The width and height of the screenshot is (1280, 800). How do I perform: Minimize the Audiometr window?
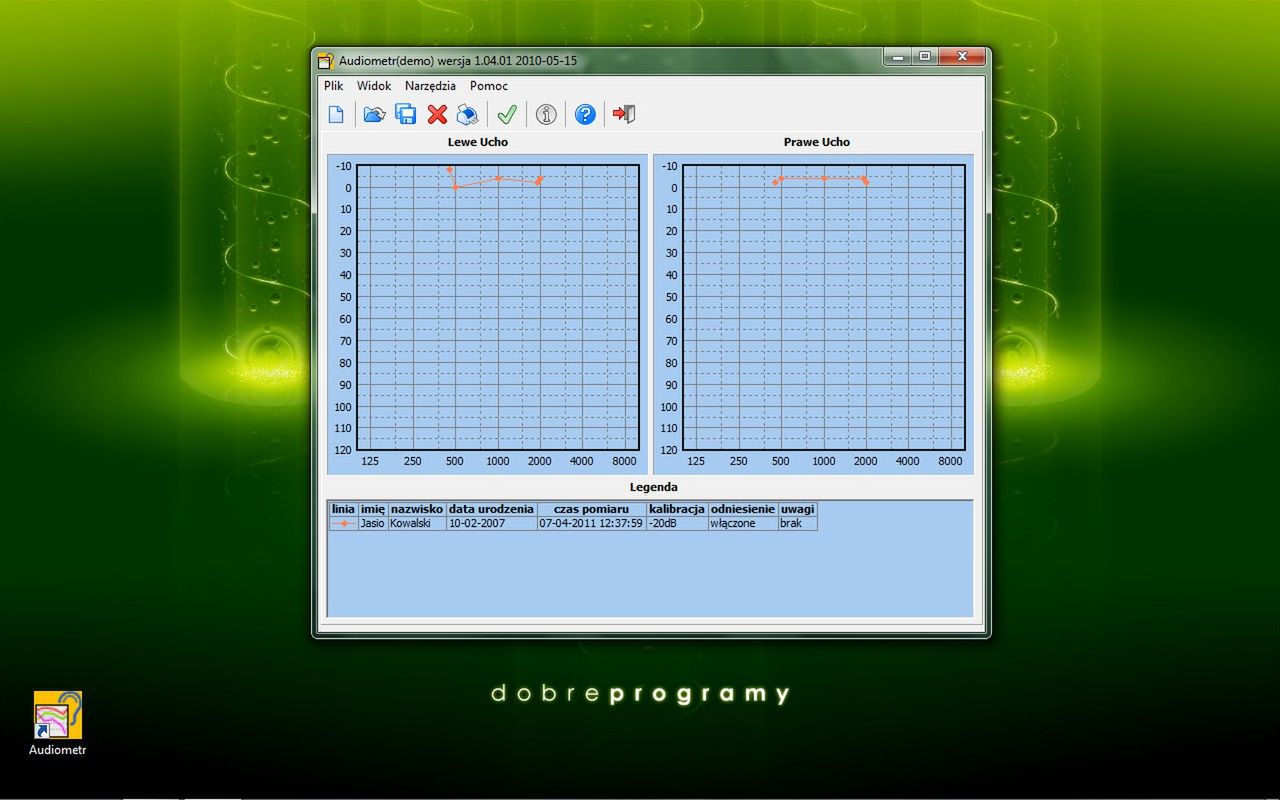tap(898, 58)
